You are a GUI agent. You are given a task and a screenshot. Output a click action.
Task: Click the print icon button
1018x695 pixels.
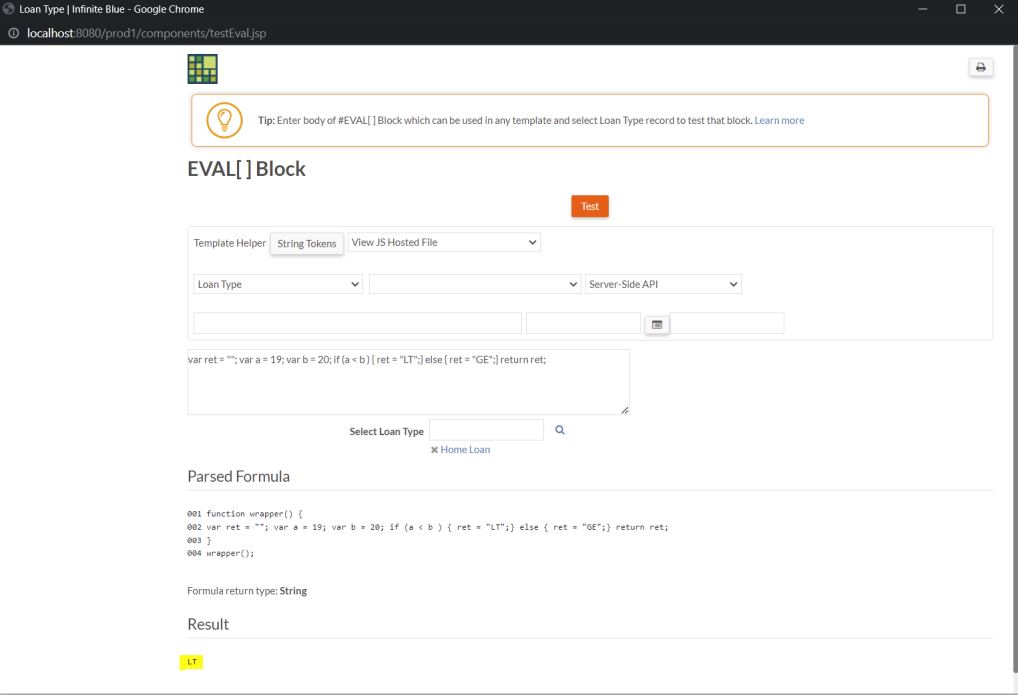(980, 67)
